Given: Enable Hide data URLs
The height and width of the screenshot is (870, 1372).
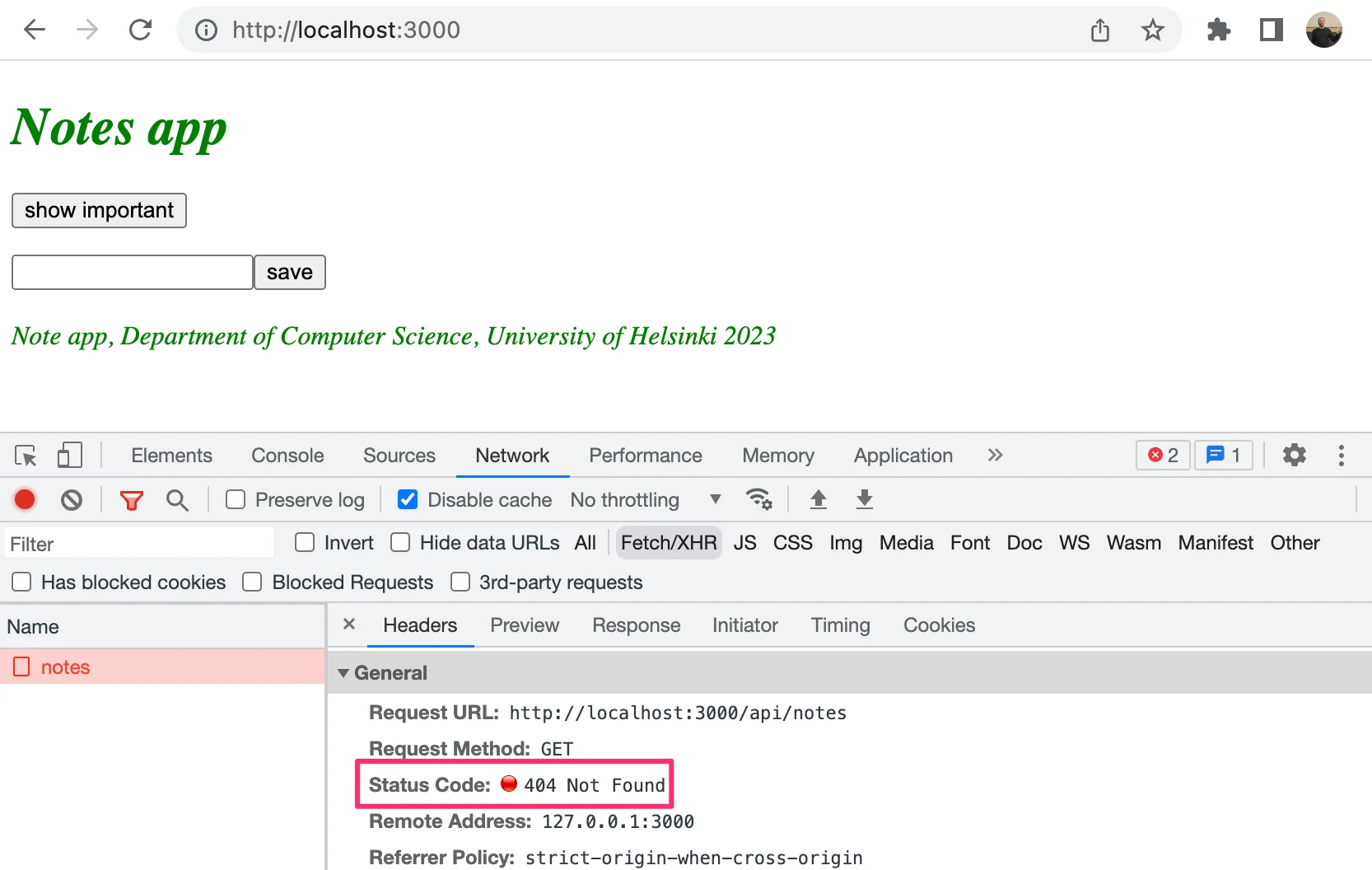Looking at the screenshot, I should tap(400, 543).
